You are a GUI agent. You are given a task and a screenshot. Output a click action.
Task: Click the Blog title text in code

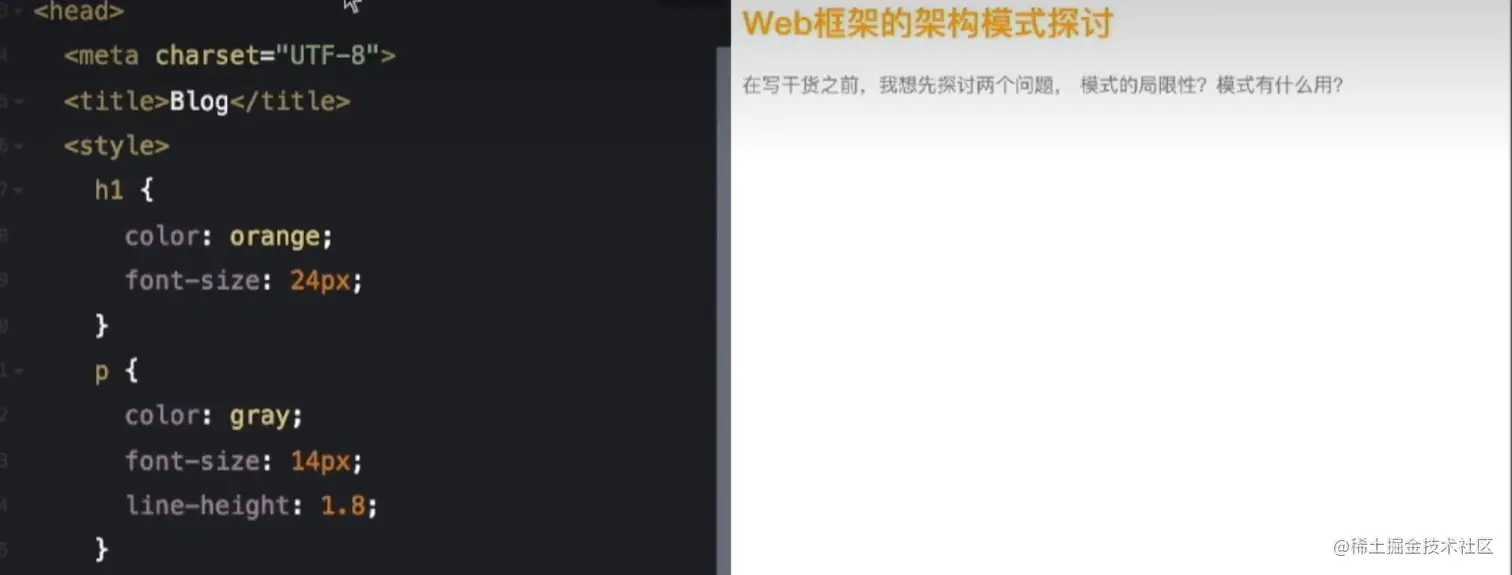199,102
